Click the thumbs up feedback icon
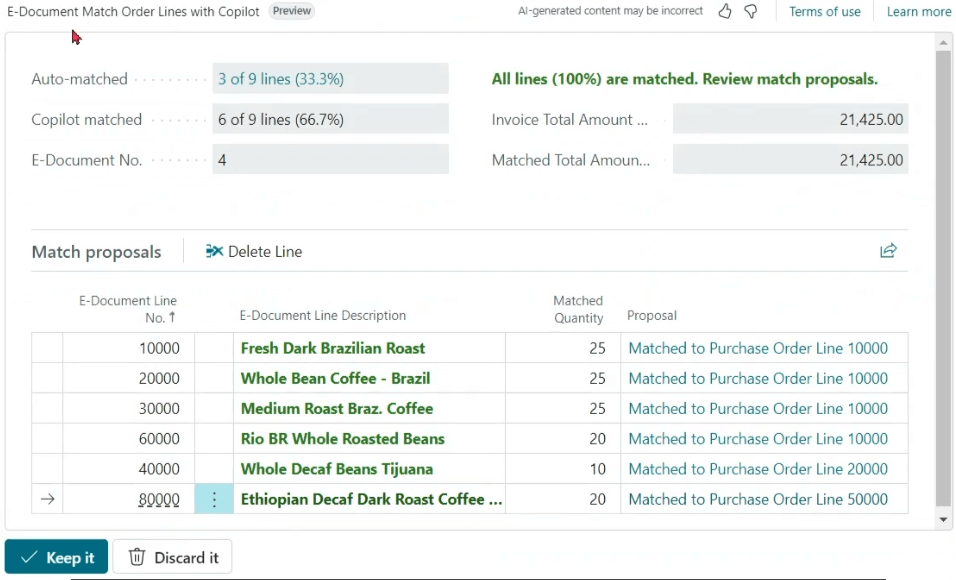The image size is (956, 580). coord(725,11)
